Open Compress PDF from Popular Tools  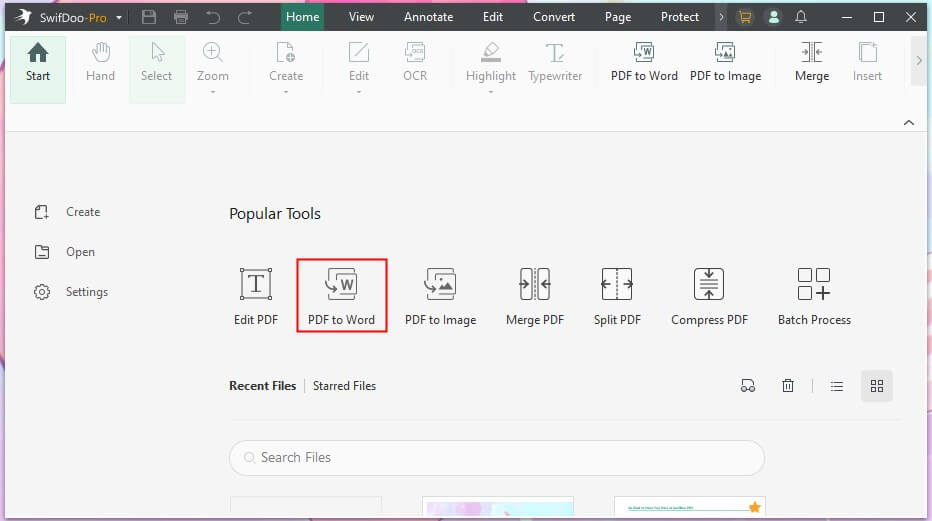(x=709, y=296)
